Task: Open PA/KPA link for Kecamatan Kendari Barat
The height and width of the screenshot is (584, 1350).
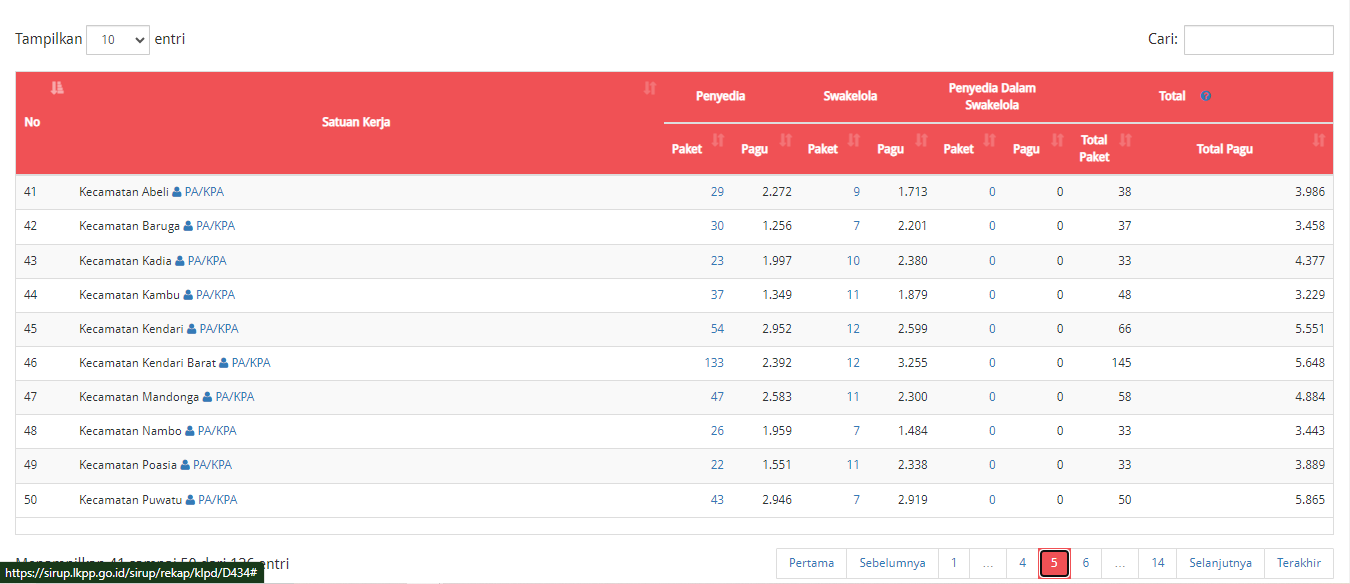Action: click(x=251, y=363)
